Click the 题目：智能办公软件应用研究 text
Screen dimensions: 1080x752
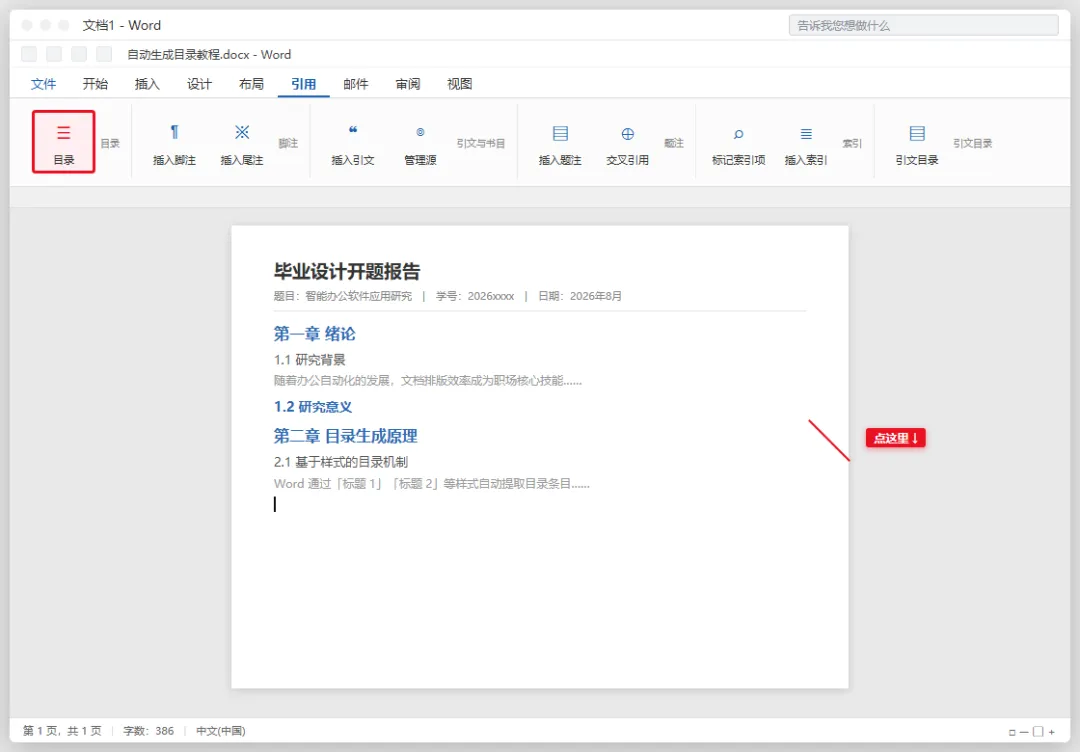[342, 296]
